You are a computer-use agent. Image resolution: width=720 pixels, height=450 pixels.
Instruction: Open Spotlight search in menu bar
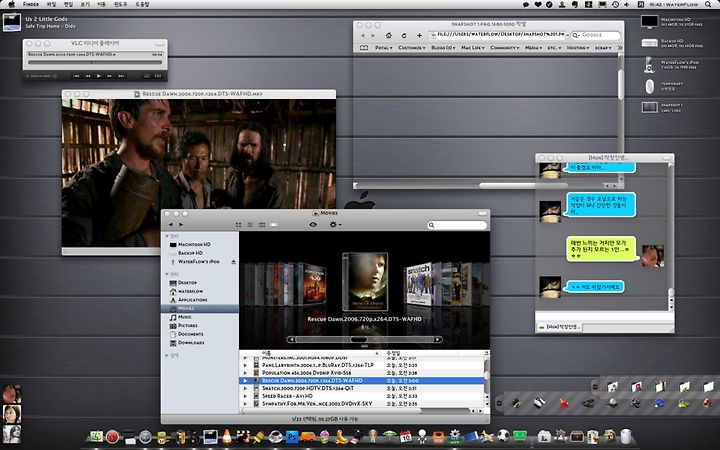(x=708, y=4)
